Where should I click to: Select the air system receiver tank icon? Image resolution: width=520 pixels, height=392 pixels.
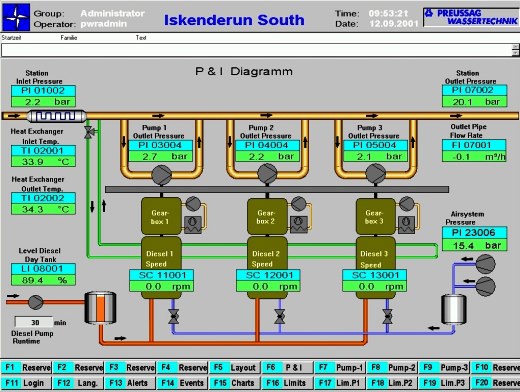454,309
